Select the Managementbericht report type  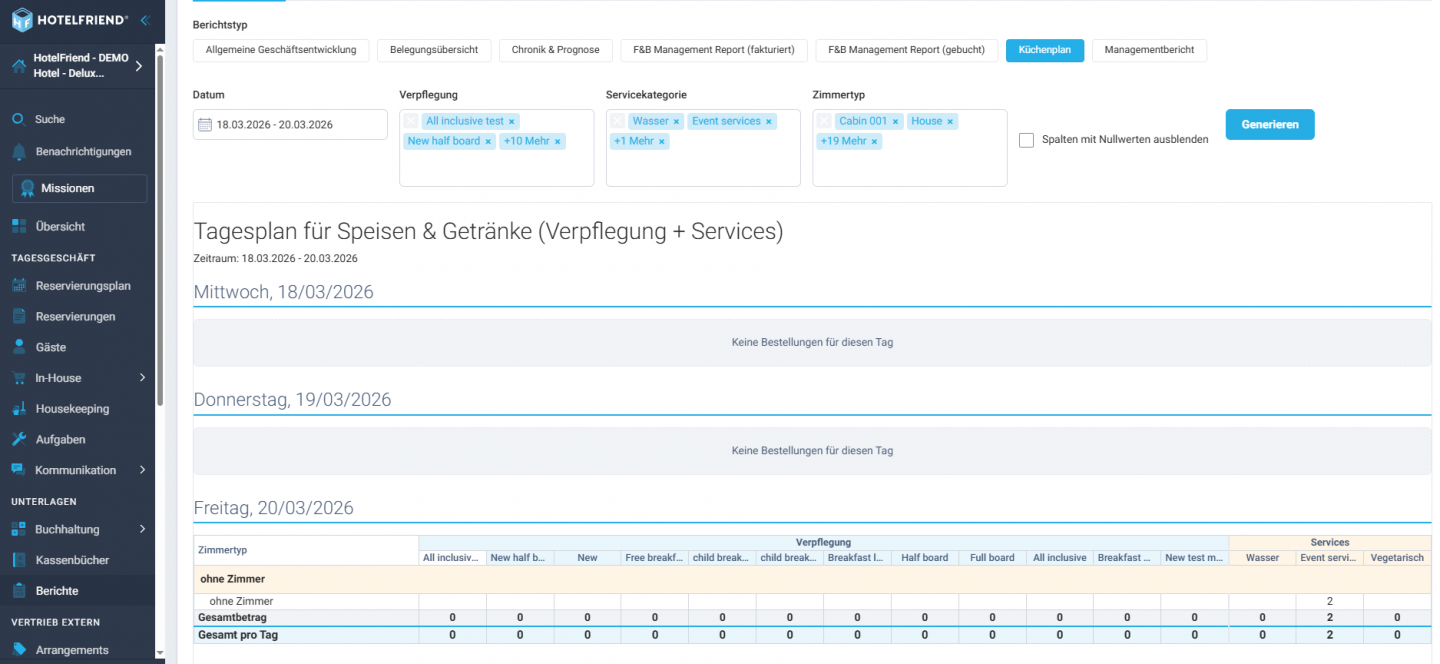pyautogui.click(x=1149, y=50)
